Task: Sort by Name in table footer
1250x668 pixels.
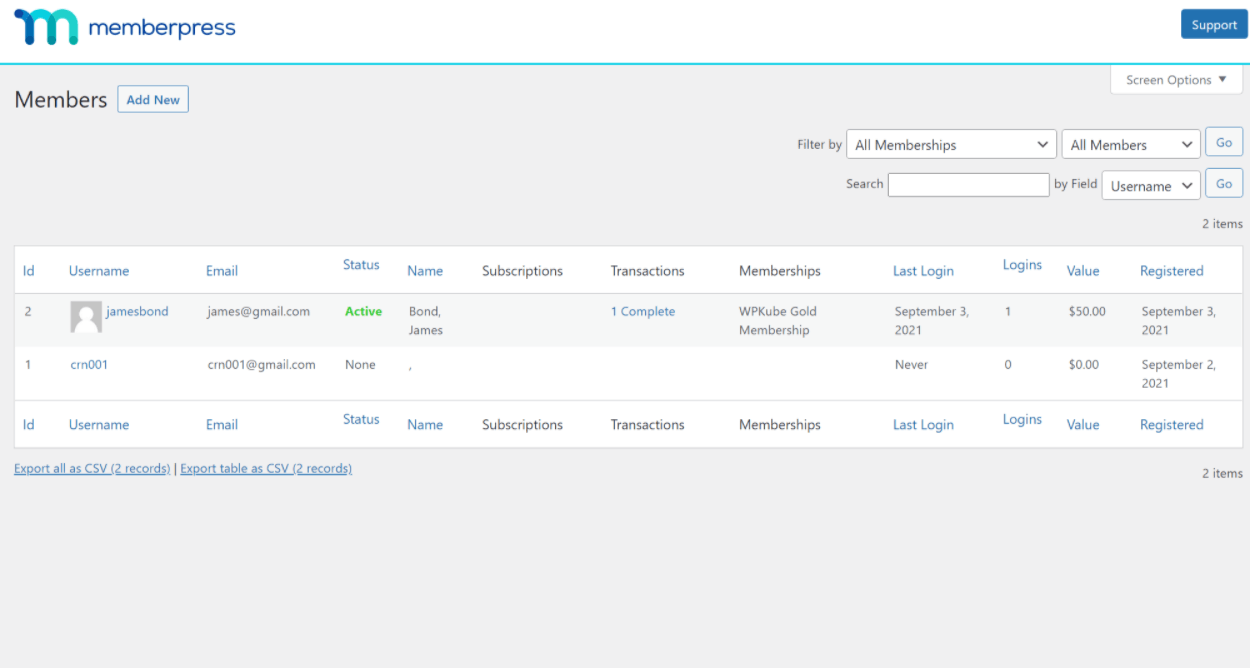Action: point(425,425)
